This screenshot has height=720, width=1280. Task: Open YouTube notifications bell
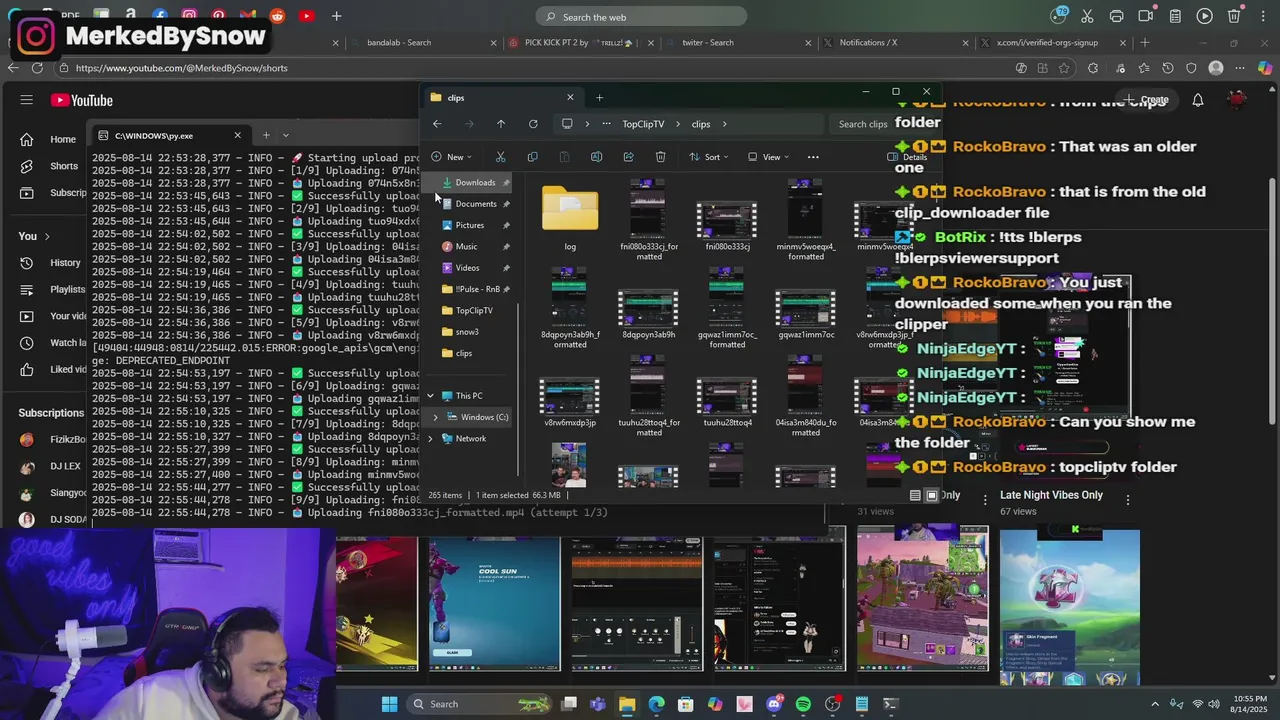[x=1198, y=100]
